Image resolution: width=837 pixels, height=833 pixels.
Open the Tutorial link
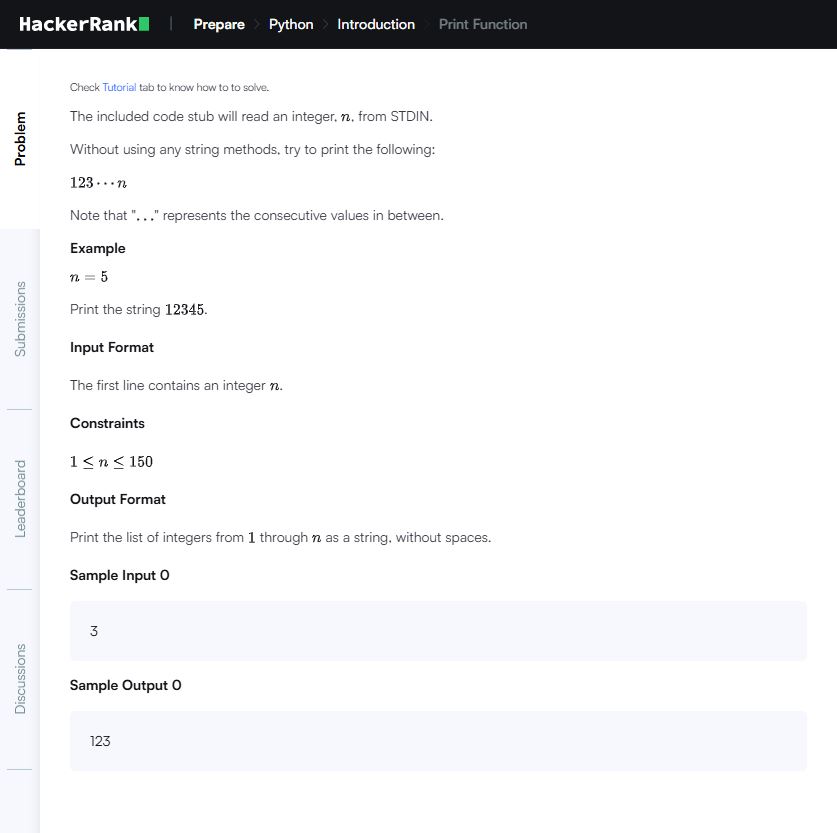click(x=119, y=88)
